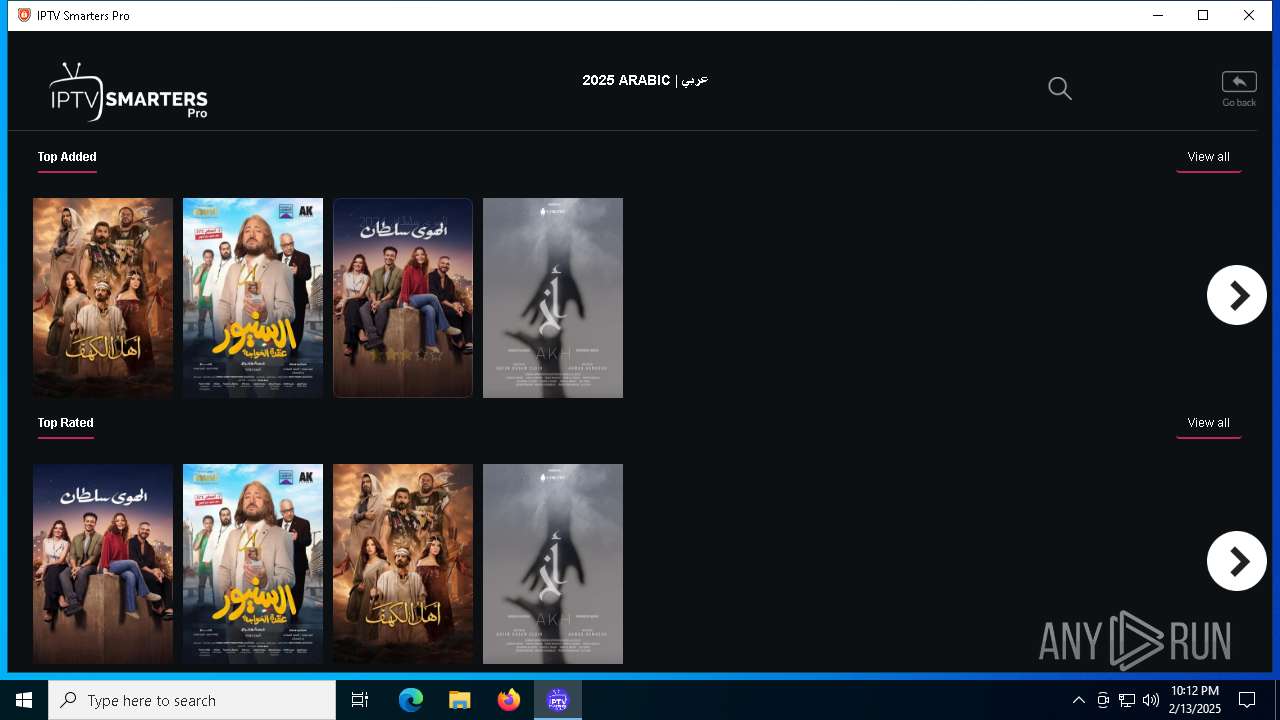Open first Top Rated poster of friends on wall
The width and height of the screenshot is (1280, 720).
pos(103,564)
